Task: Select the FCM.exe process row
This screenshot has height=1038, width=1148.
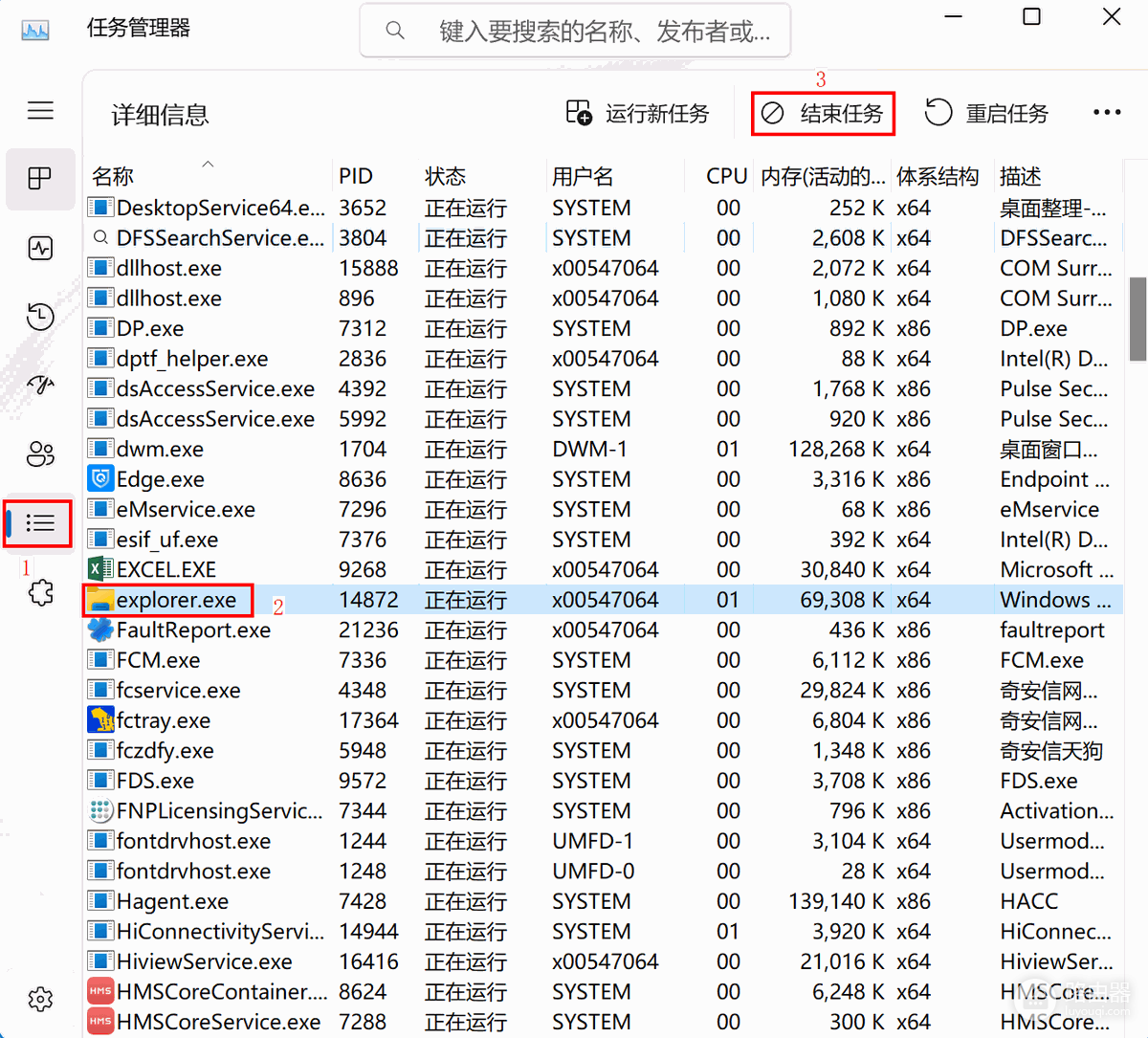Action: [603, 660]
